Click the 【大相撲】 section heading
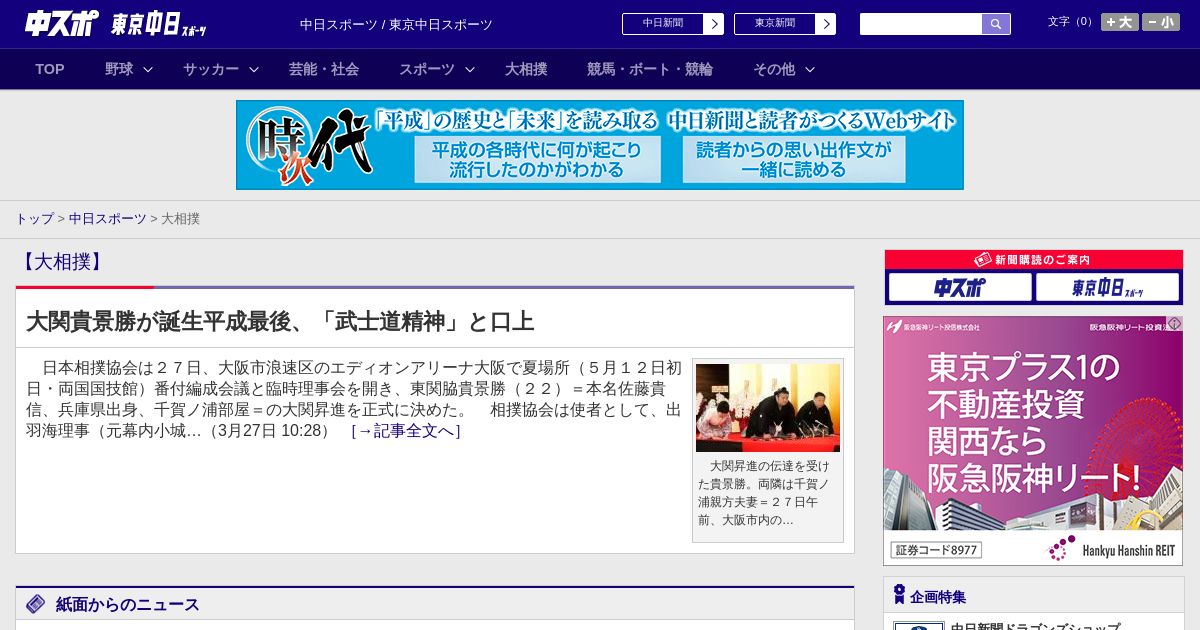Screen dimensions: 1200x630 tap(61, 262)
